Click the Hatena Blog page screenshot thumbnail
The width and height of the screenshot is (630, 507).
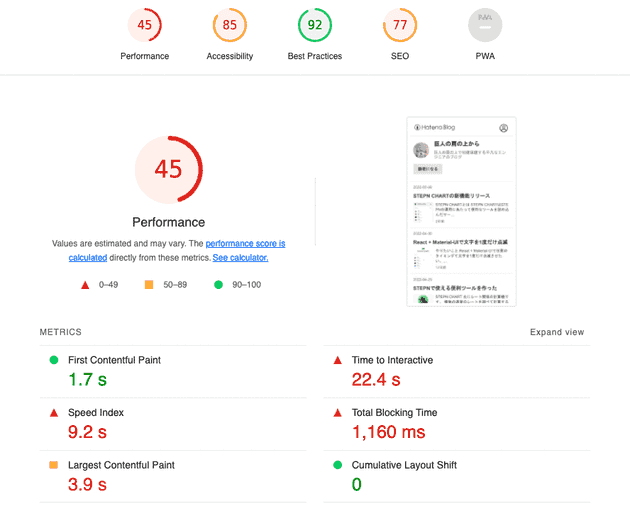click(x=461, y=211)
